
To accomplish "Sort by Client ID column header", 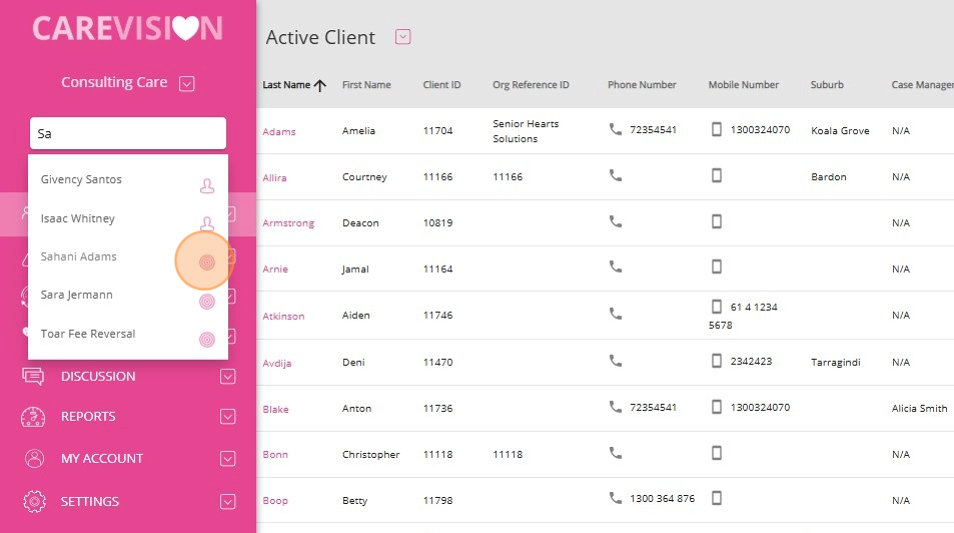I will [x=442, y=85].
